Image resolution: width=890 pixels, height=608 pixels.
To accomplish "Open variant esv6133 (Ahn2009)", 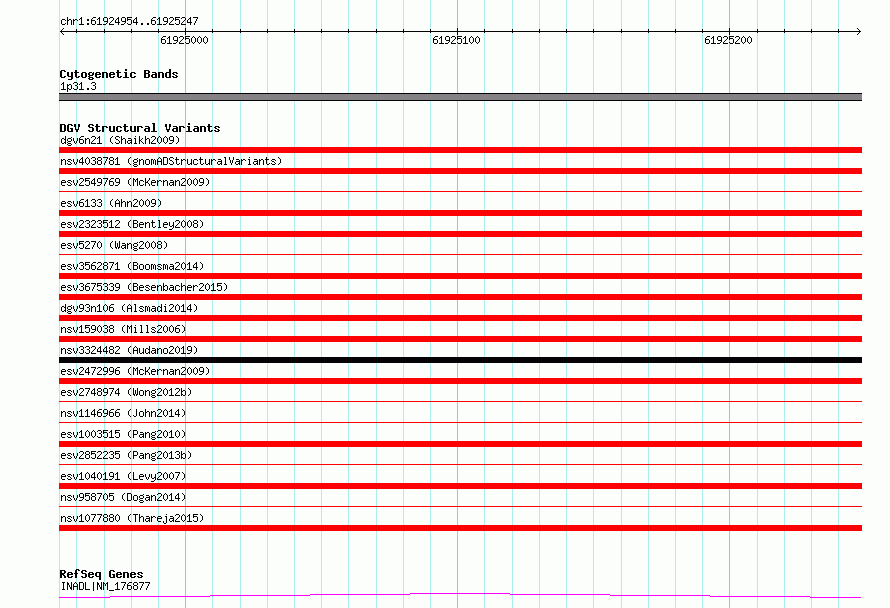I will pyautogui.click(x=111, y=203).
